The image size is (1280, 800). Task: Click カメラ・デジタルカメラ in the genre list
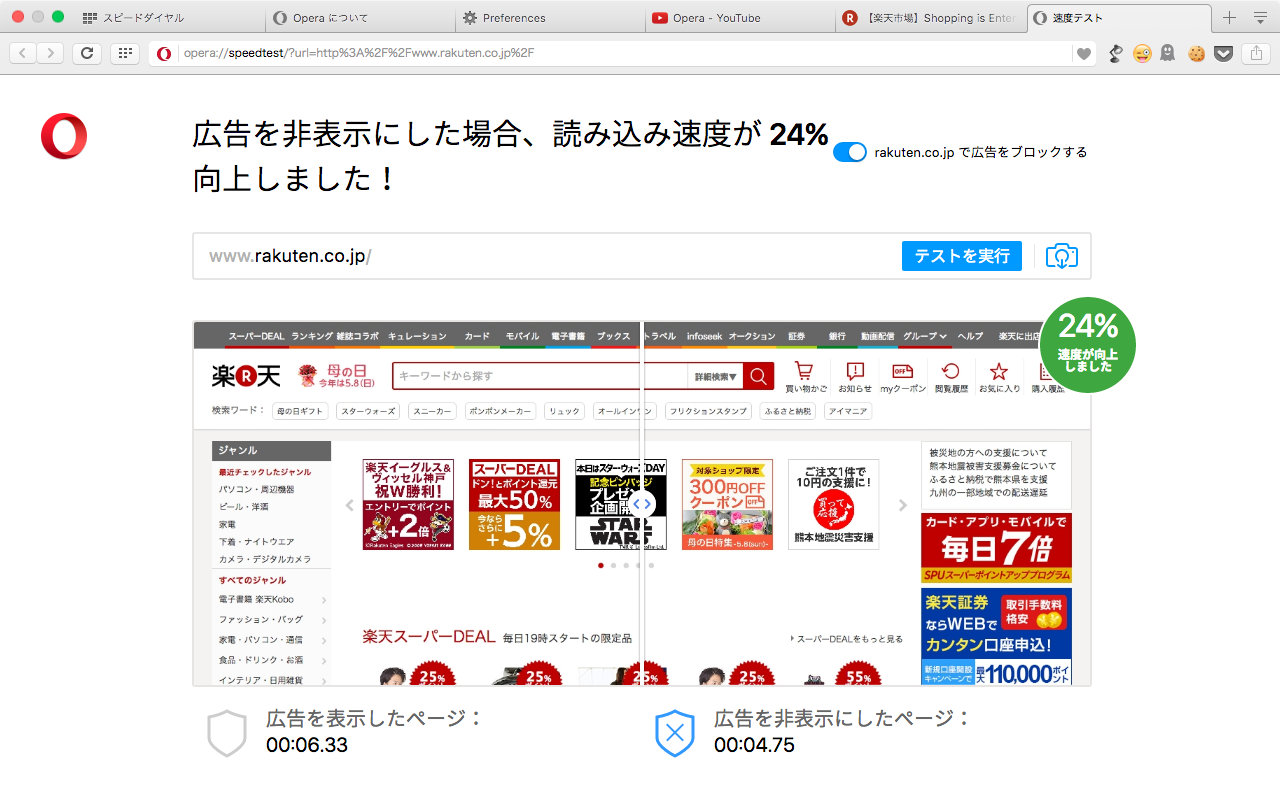point(265,559)
